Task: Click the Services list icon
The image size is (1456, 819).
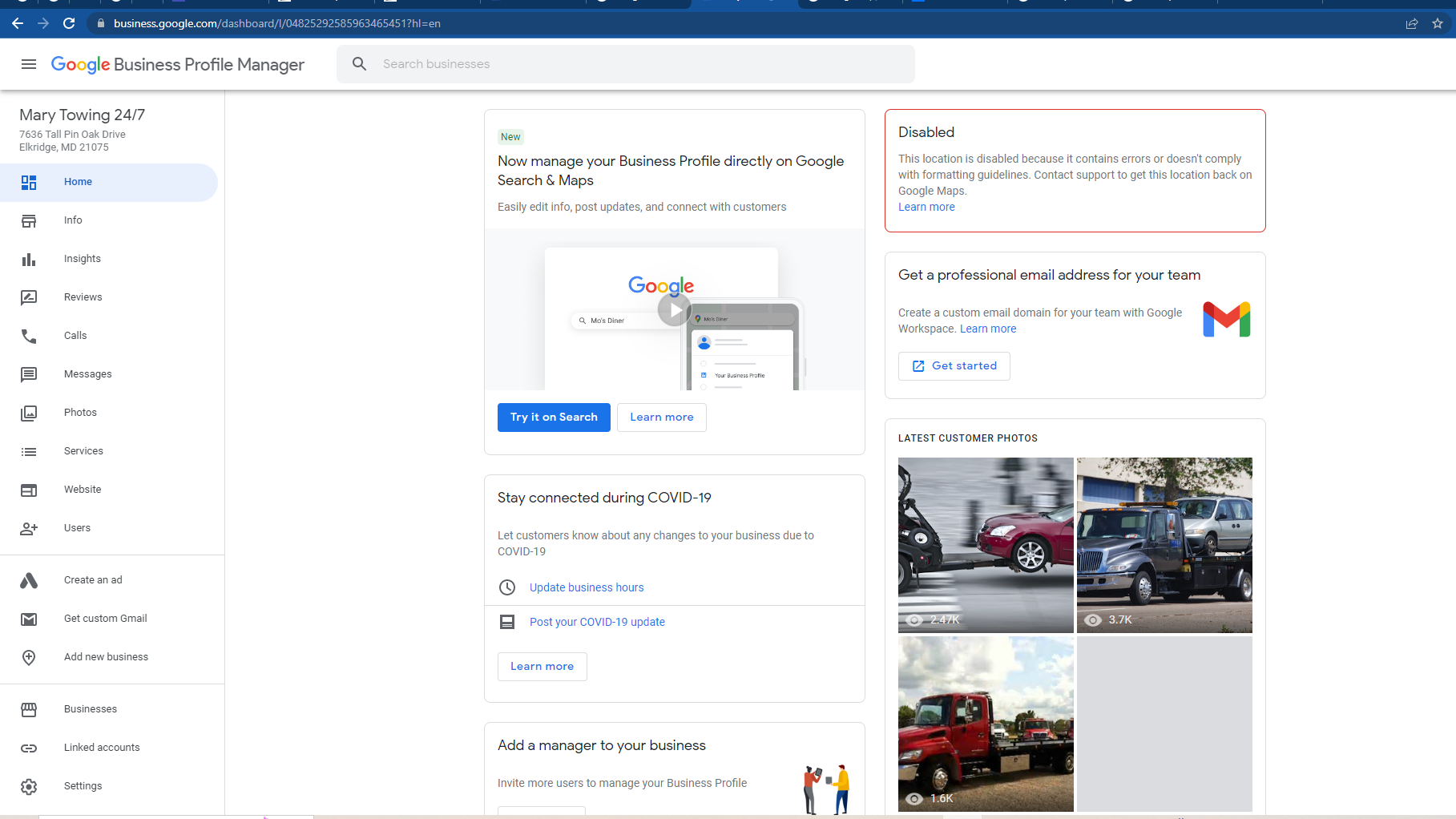Action: click(29, 451)
